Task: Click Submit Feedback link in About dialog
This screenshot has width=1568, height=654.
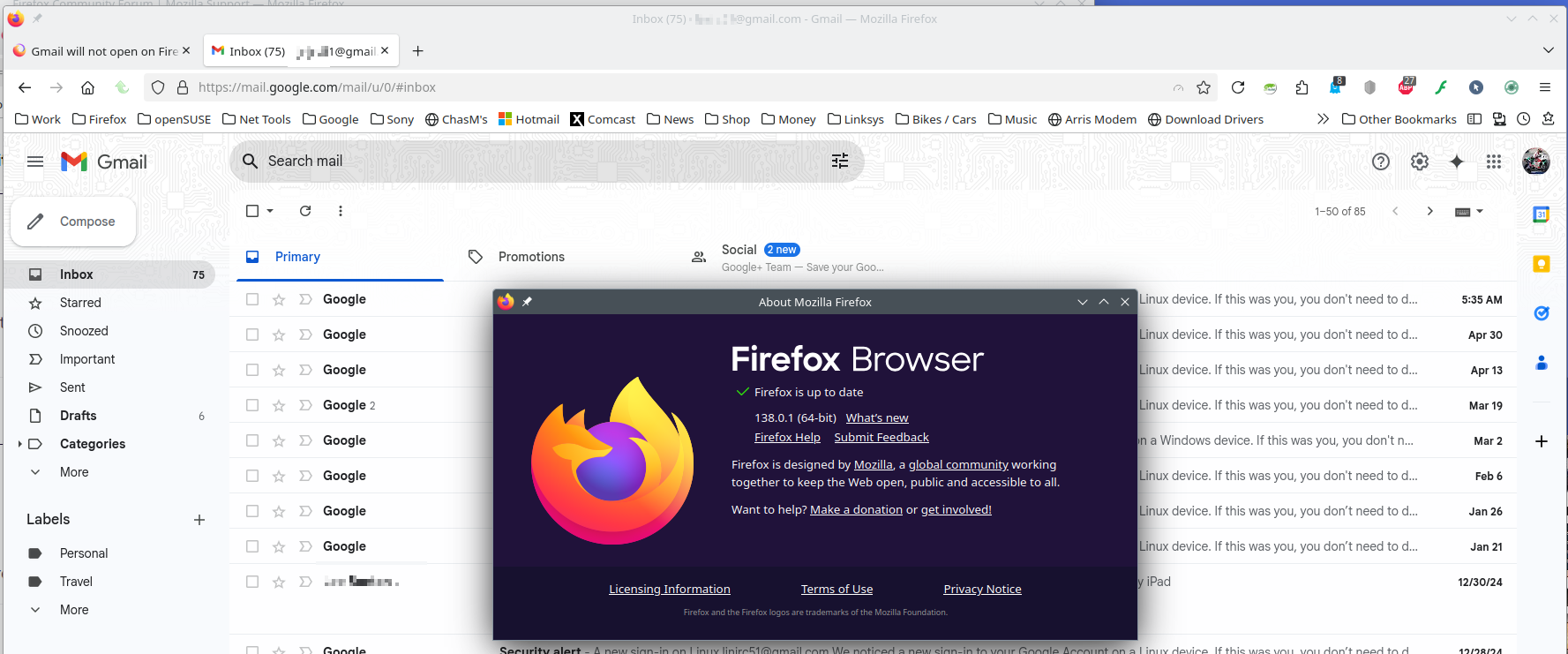Action: (882, 438)
